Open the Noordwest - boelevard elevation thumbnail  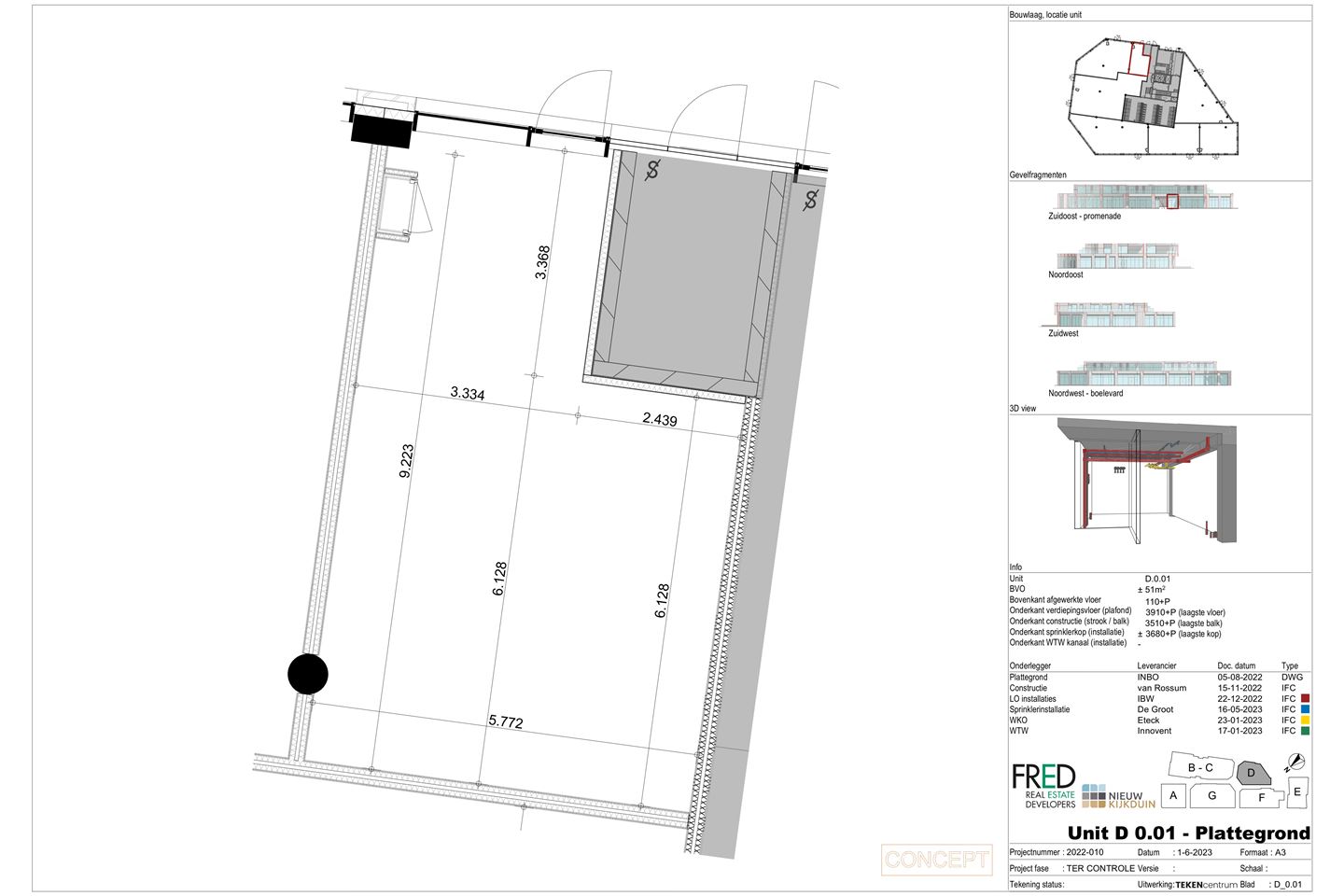(x=1144, y=374)
